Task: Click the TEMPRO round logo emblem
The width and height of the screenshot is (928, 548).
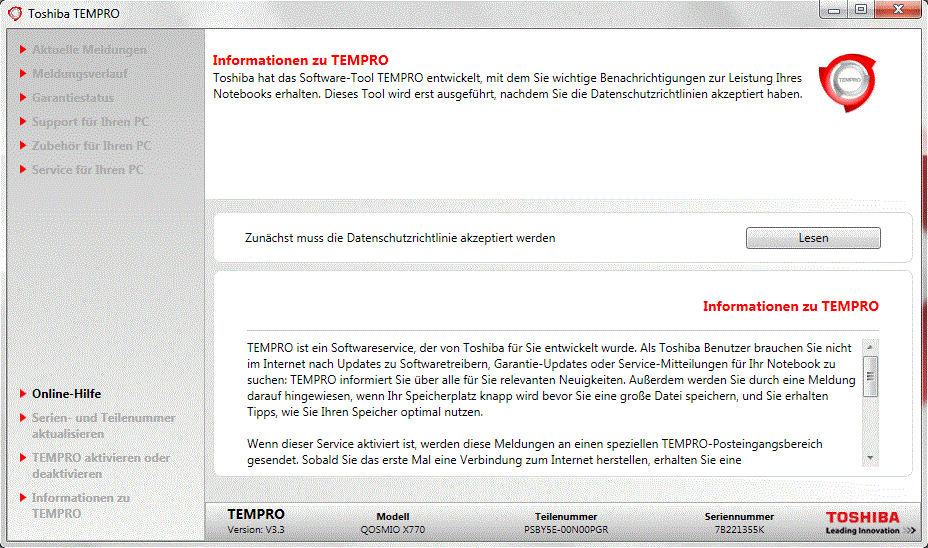Action: tap(848, 82)
